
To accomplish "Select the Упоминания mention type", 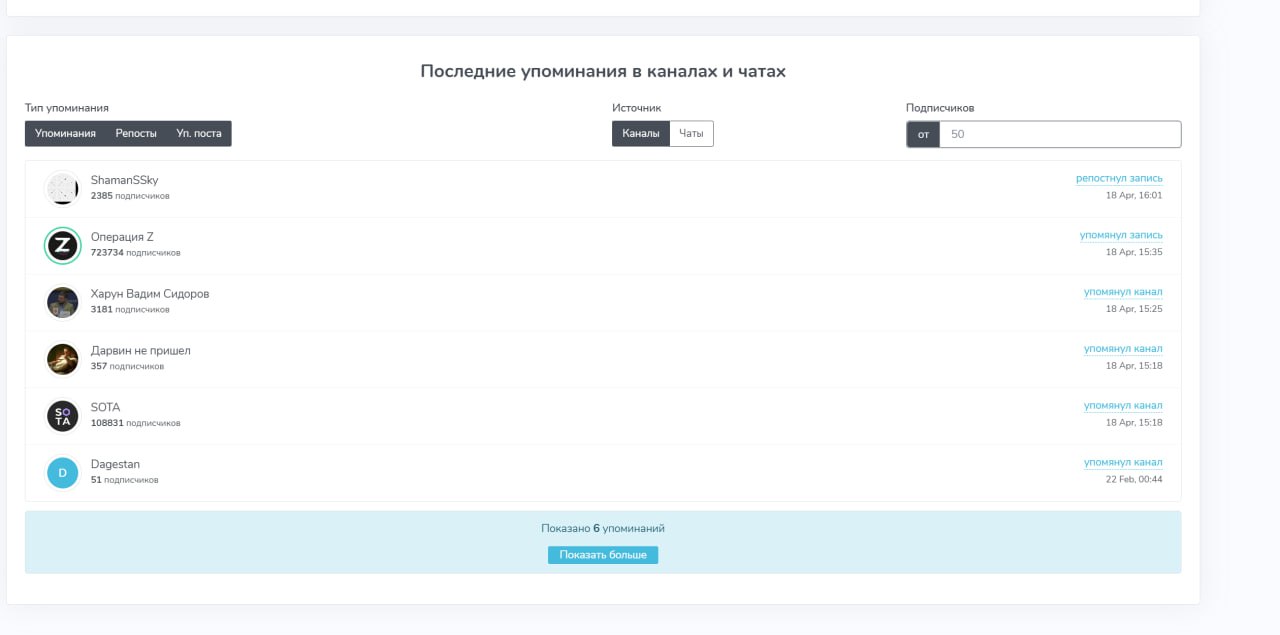I will click(65, 134).
